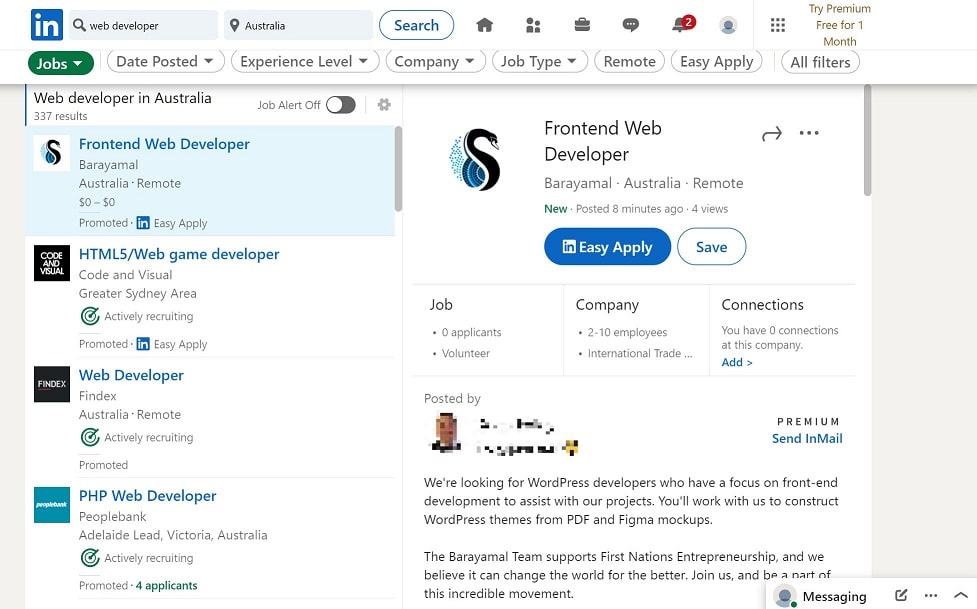Screen dimensions: 977x609
Task: Toggle the Remote filter pill
Action: tap(630, 61)
